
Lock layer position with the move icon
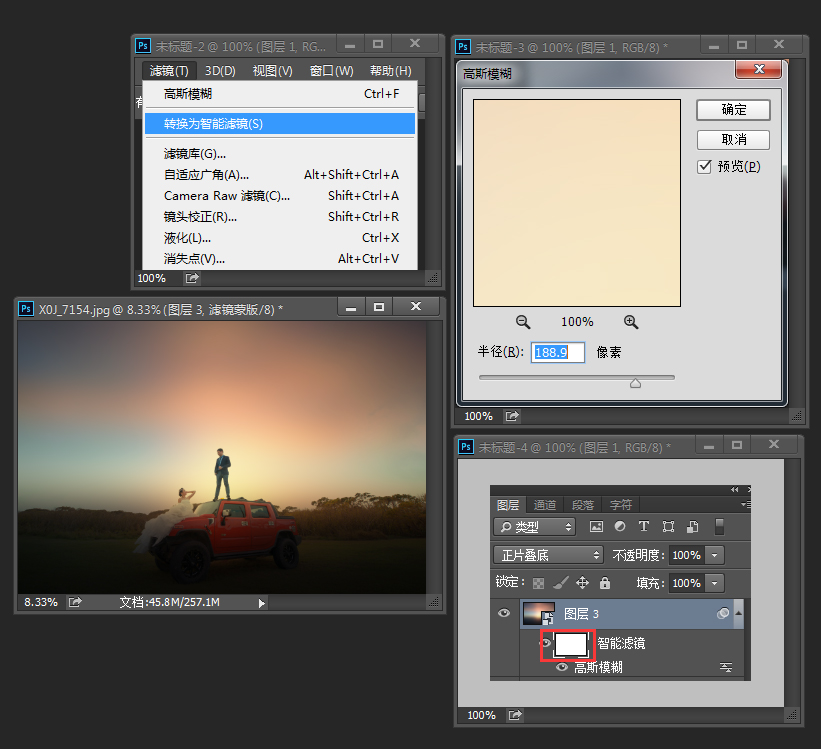[x=582, y=582]
